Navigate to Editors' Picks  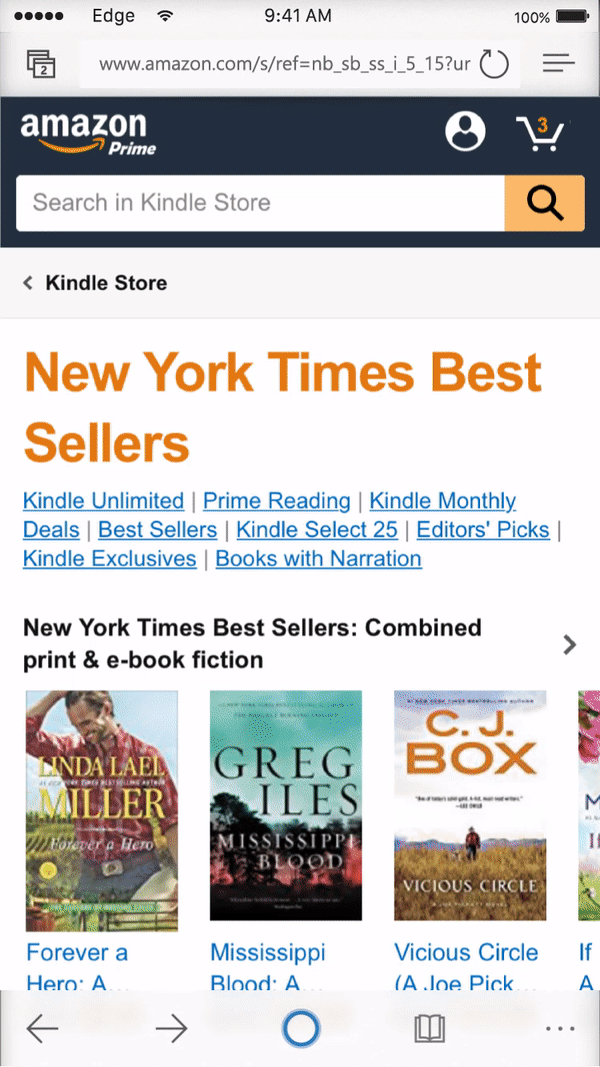coord(483,530)
